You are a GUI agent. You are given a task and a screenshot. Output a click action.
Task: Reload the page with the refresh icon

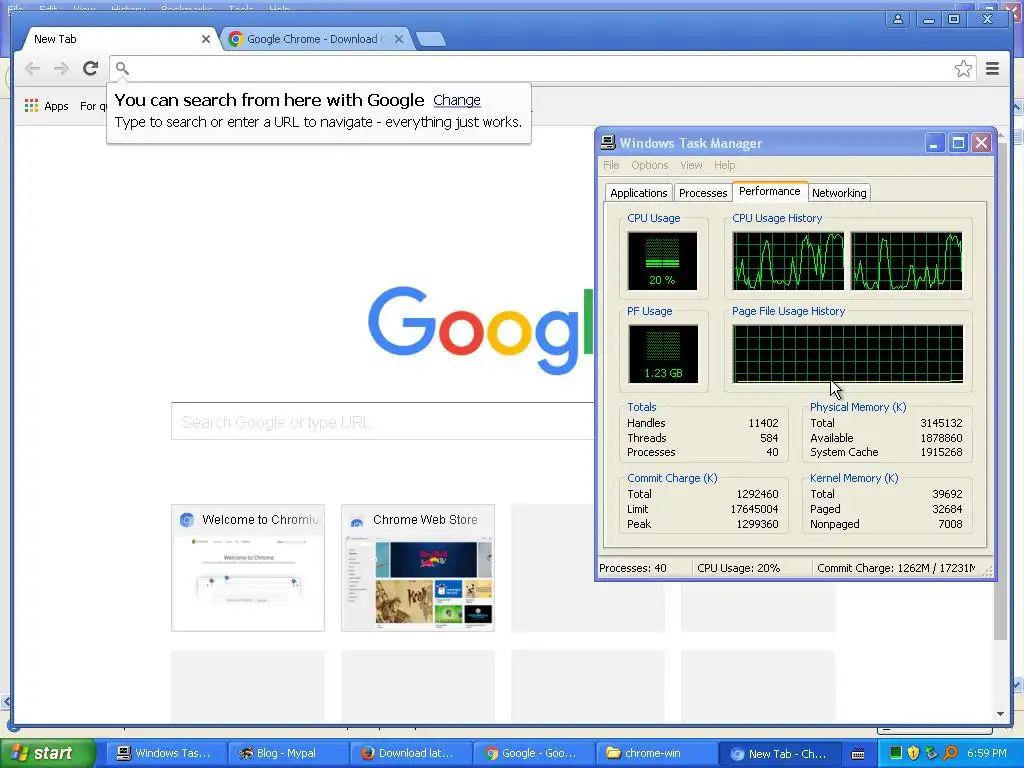pos(91,68)
